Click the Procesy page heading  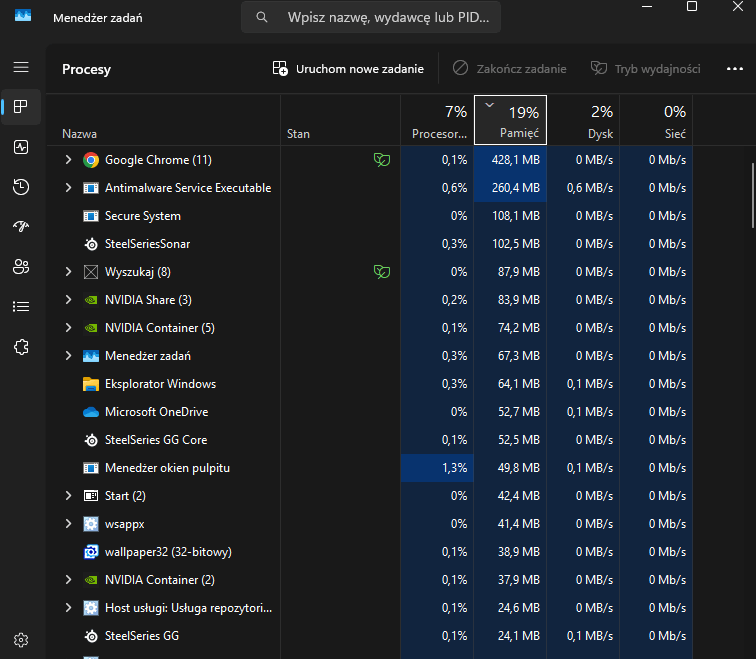[86, 69]
